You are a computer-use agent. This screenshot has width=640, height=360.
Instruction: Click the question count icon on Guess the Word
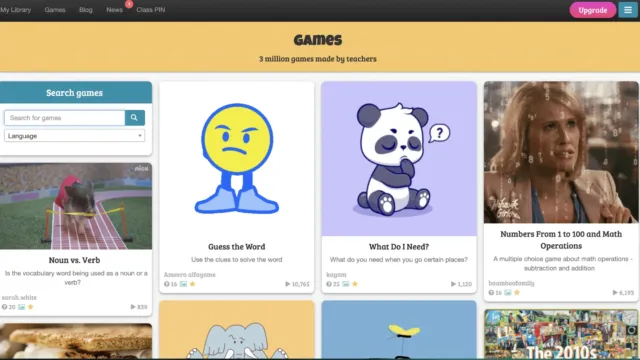(x=167, y=284)
